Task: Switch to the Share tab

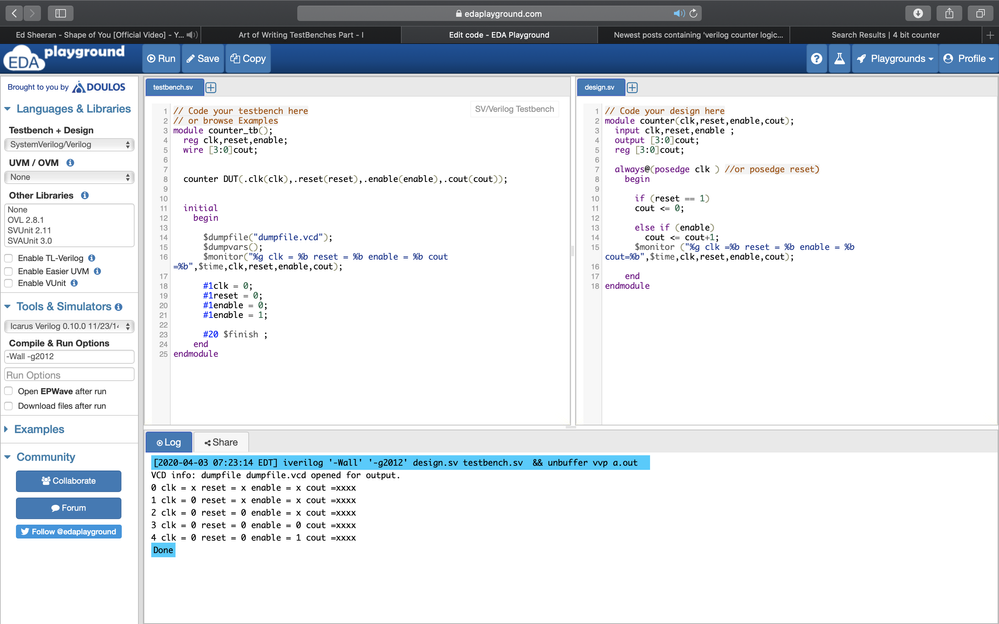Action: coord(221,442)
